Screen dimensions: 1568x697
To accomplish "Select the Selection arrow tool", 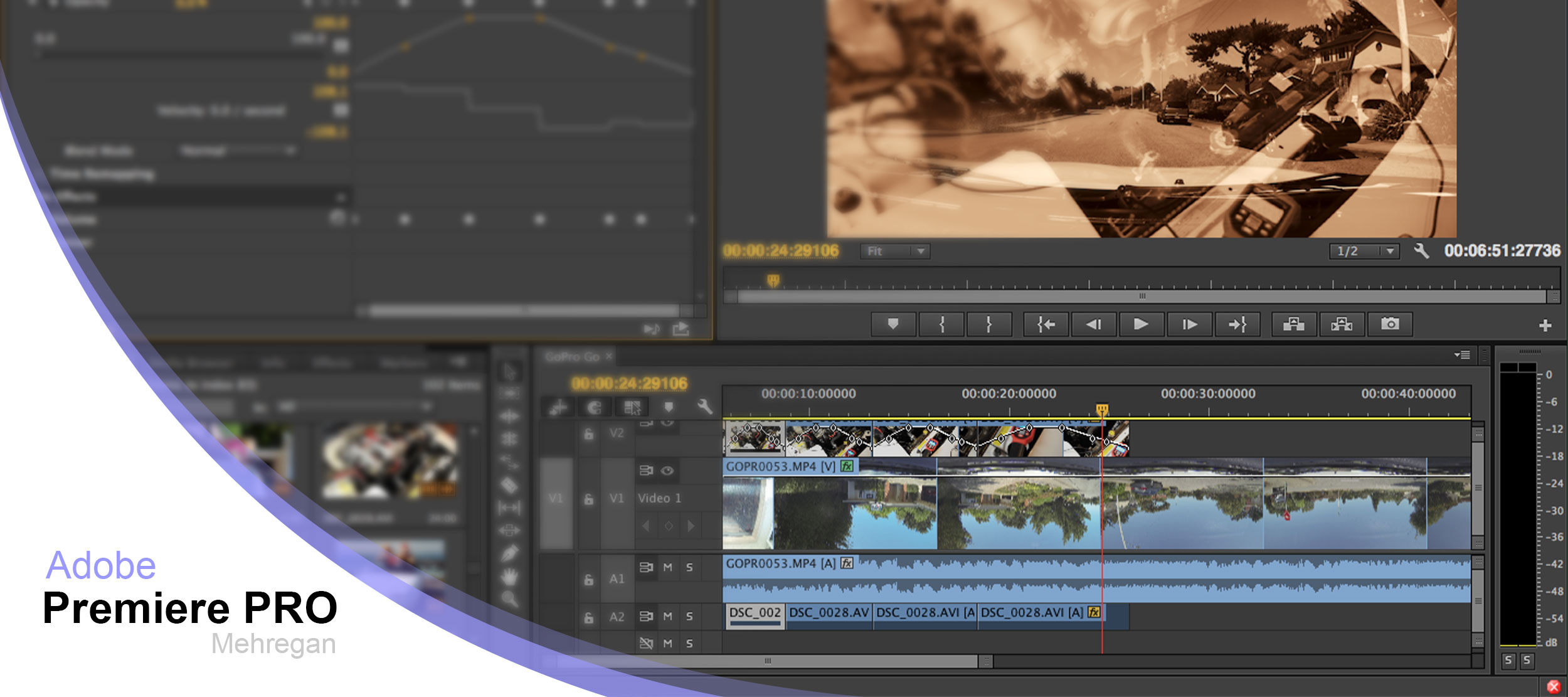I will (x=509, y=371).
